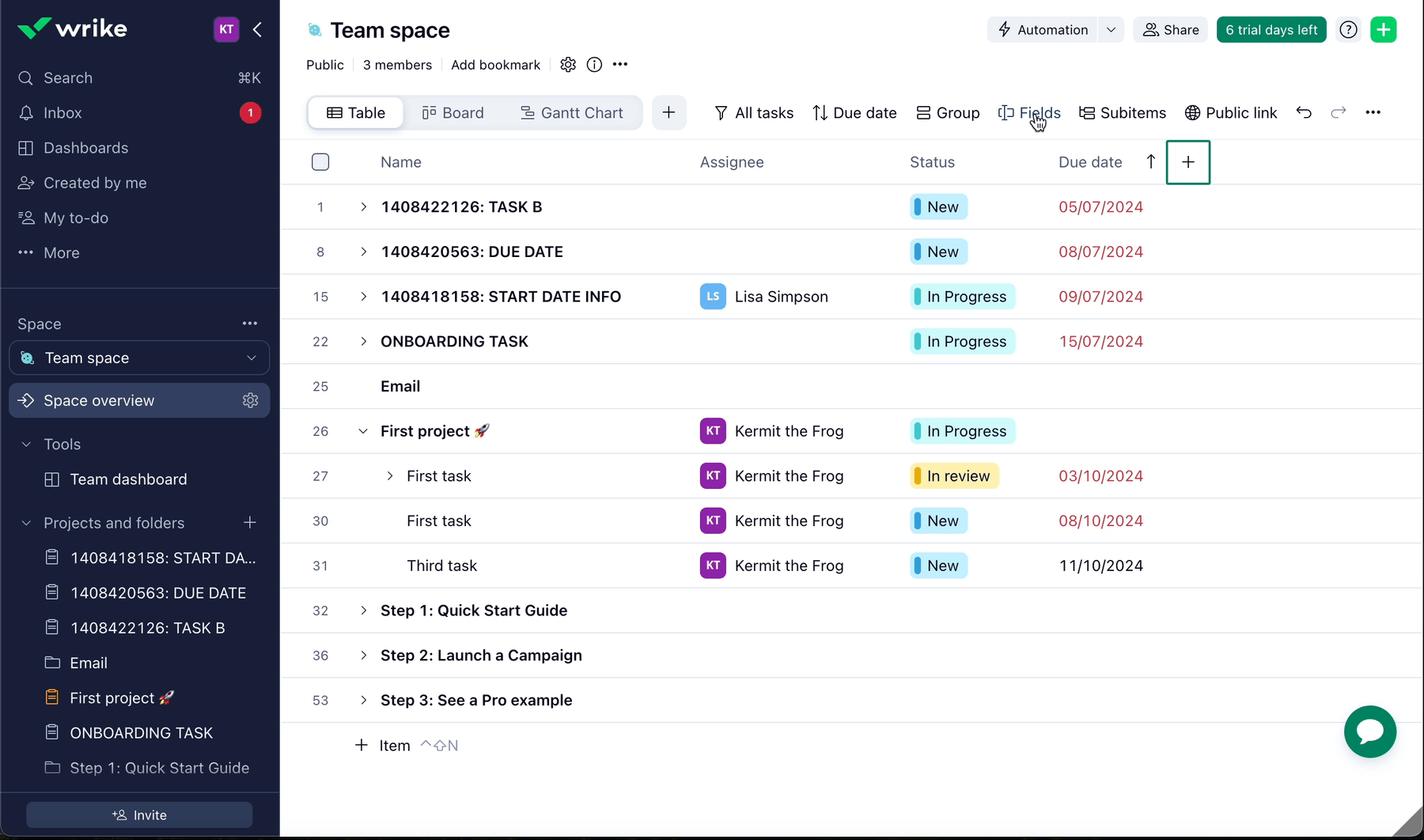Open Space overview settings gear

251,401
